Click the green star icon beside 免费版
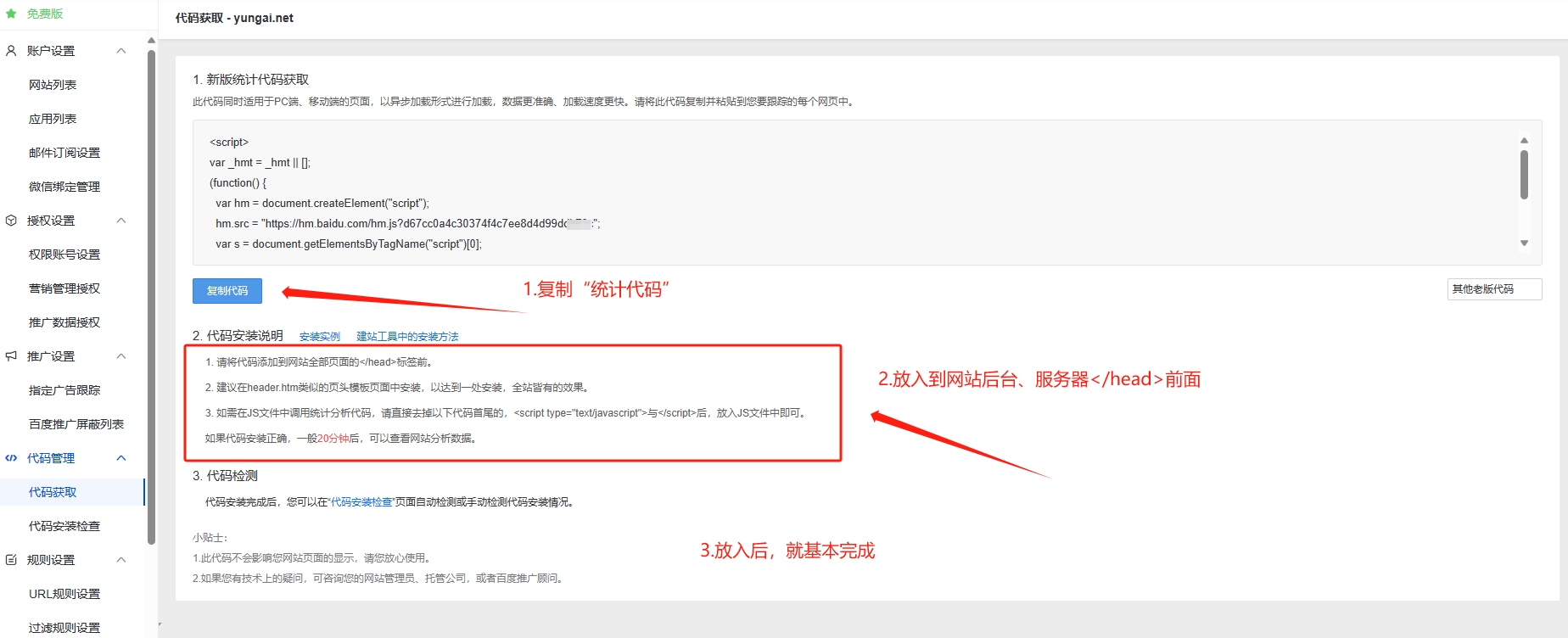1568x638 pixels. point(11,14)
